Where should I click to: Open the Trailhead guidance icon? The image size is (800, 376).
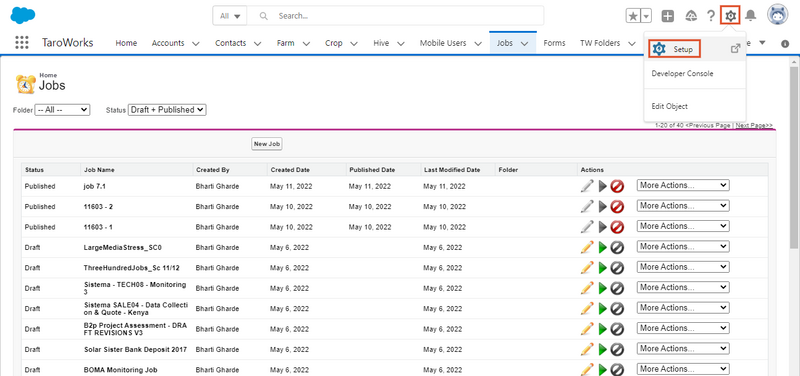(x=691, y=16)
